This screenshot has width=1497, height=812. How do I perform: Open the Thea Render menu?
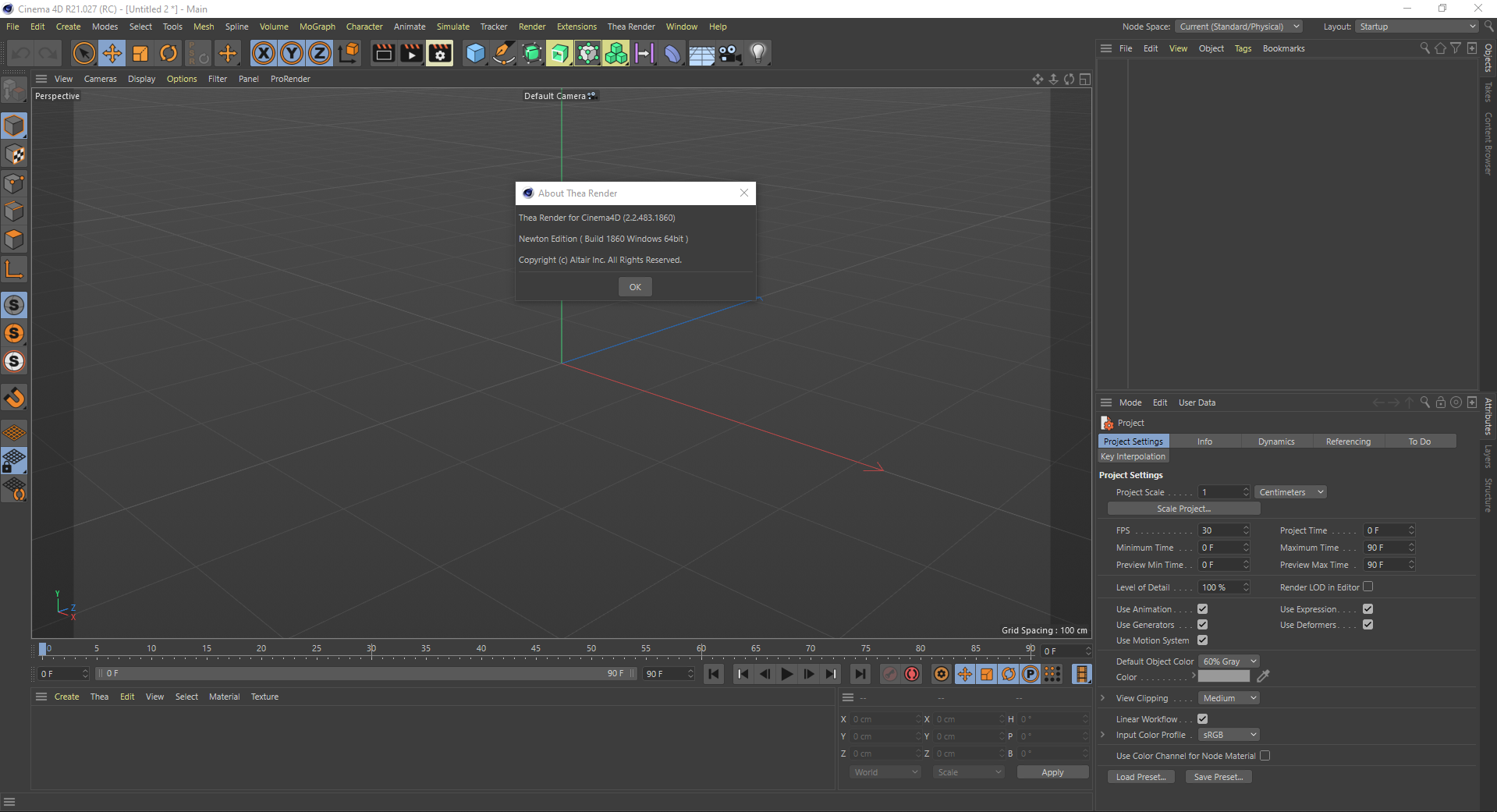(x=630, y=27)
